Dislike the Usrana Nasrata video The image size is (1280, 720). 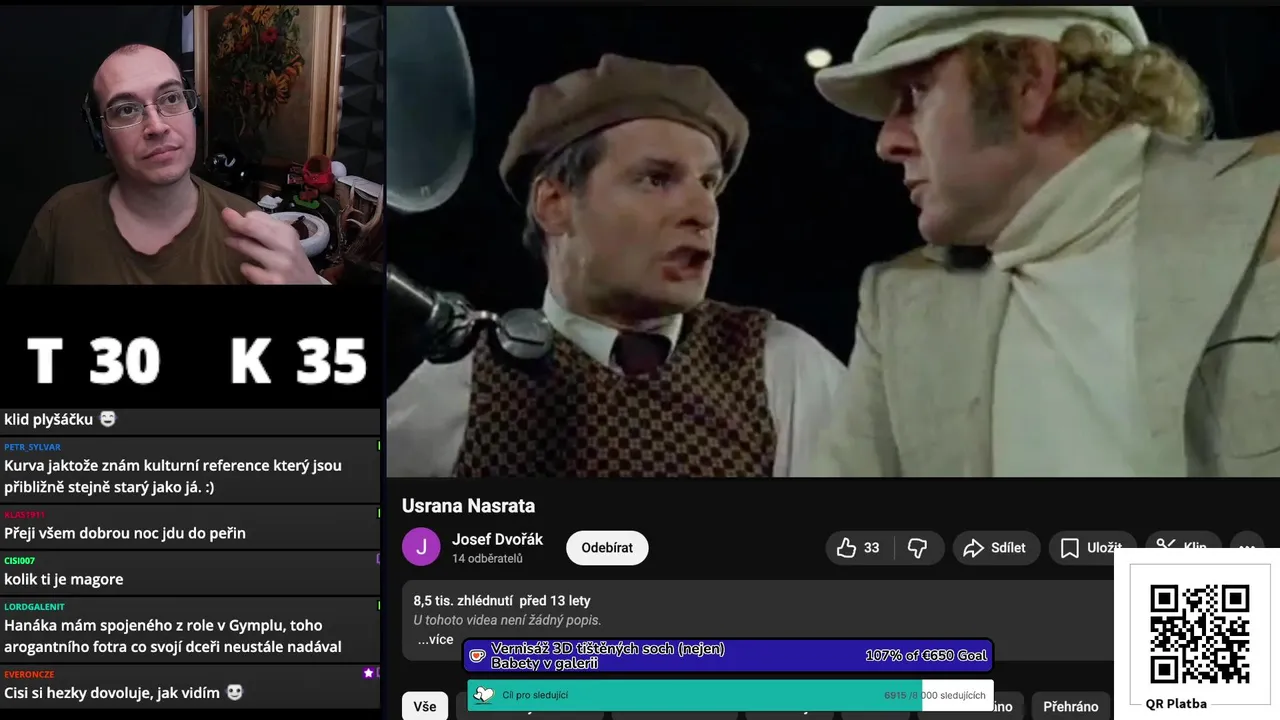click(917, 548)
